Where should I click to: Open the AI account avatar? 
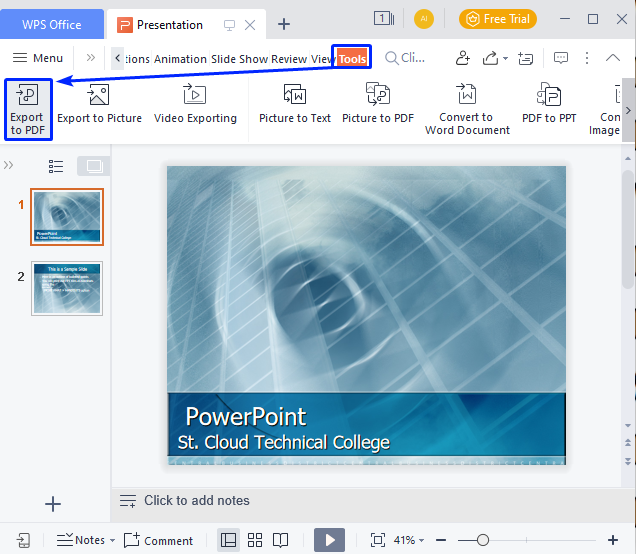point(424,19)
